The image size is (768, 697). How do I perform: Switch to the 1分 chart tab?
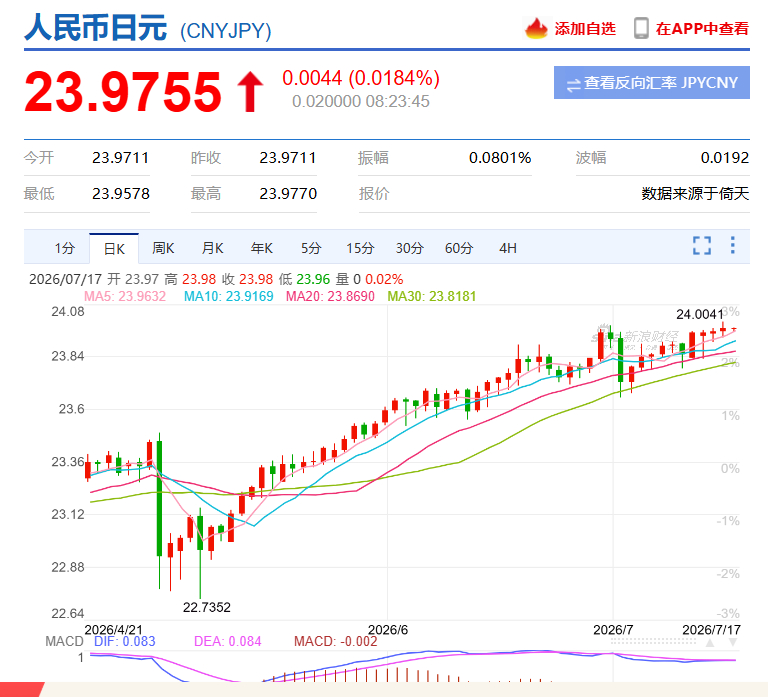(64, 248)
